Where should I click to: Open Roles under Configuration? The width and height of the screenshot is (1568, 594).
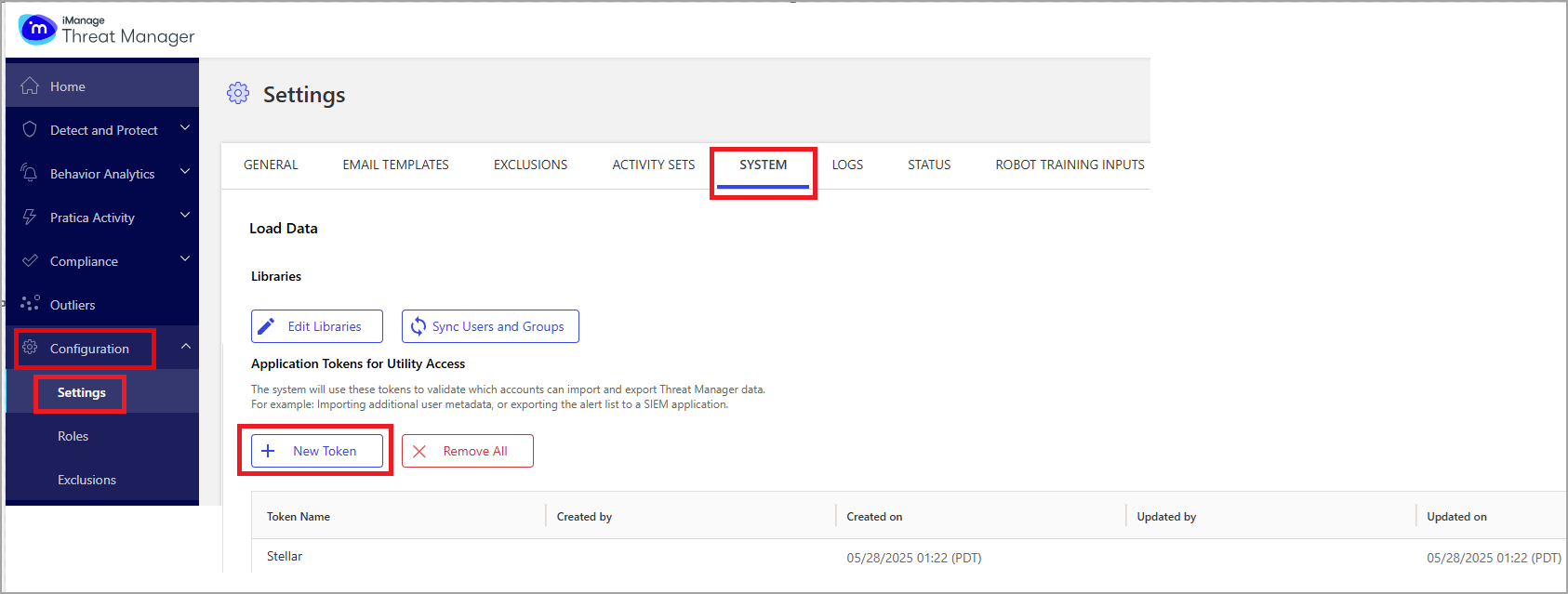pos(73,436)
